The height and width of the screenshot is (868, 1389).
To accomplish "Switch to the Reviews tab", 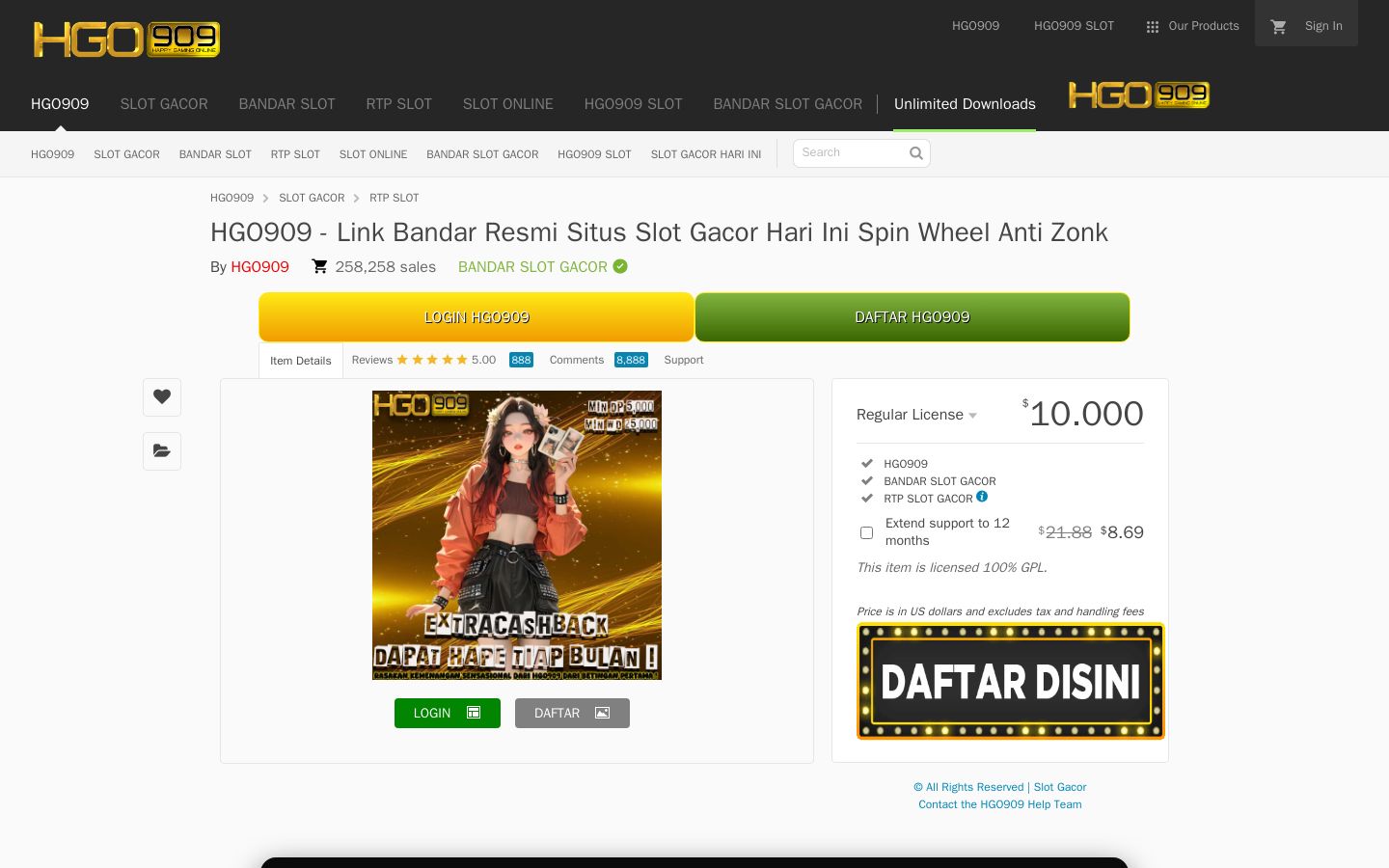I will (x=372, y=360).
